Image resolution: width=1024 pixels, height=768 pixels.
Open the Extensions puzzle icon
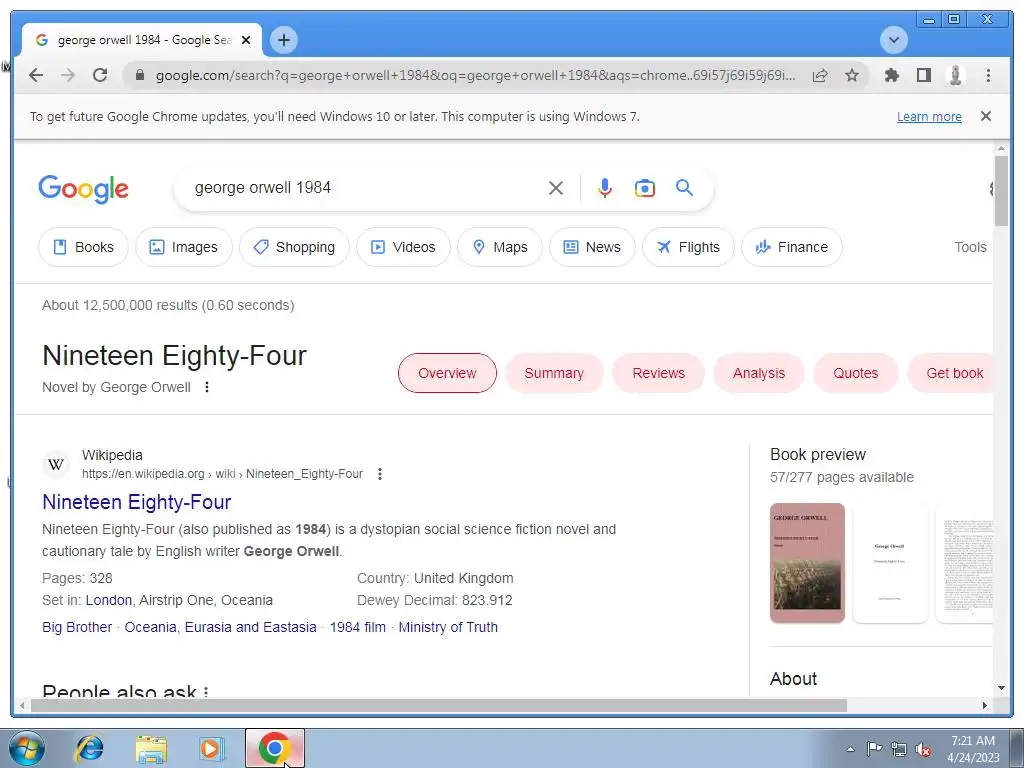pyautogui.click(x=891, y=75)
